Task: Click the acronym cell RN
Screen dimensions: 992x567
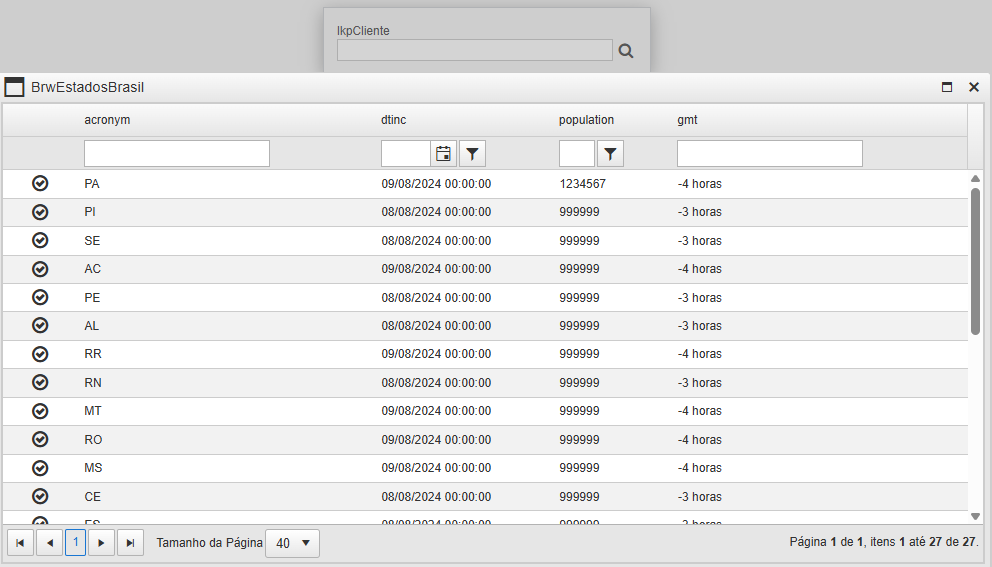Action: tap(93, 382)
